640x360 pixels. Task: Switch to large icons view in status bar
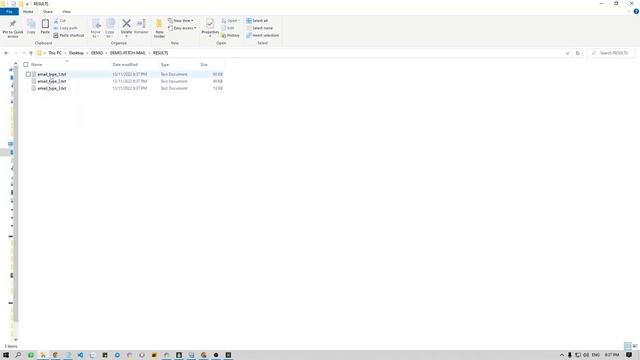pyautogui.click(x=635, y=346)
